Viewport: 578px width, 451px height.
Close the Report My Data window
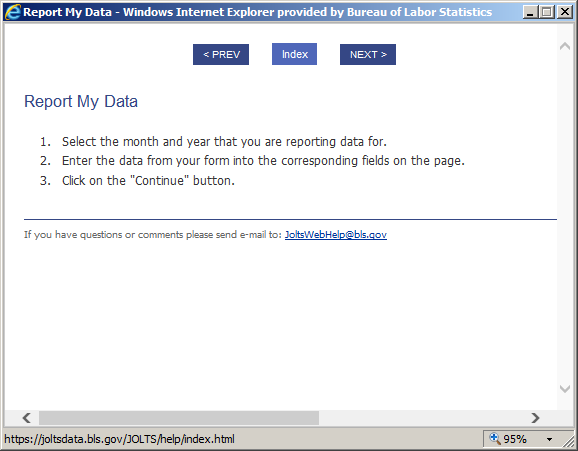click(565, 12)
